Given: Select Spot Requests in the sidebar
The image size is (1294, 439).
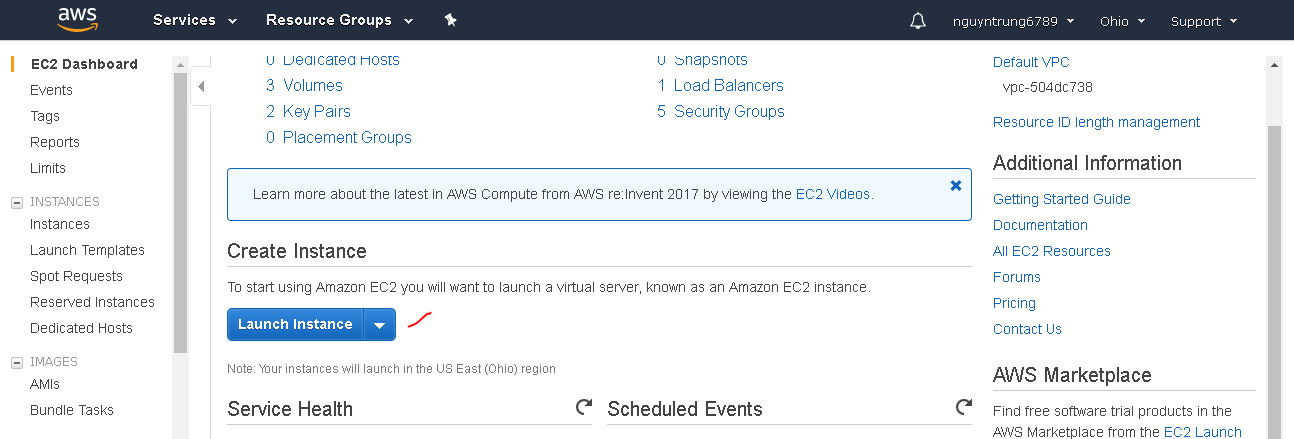Looking at the screenshot, I should 76,276.
